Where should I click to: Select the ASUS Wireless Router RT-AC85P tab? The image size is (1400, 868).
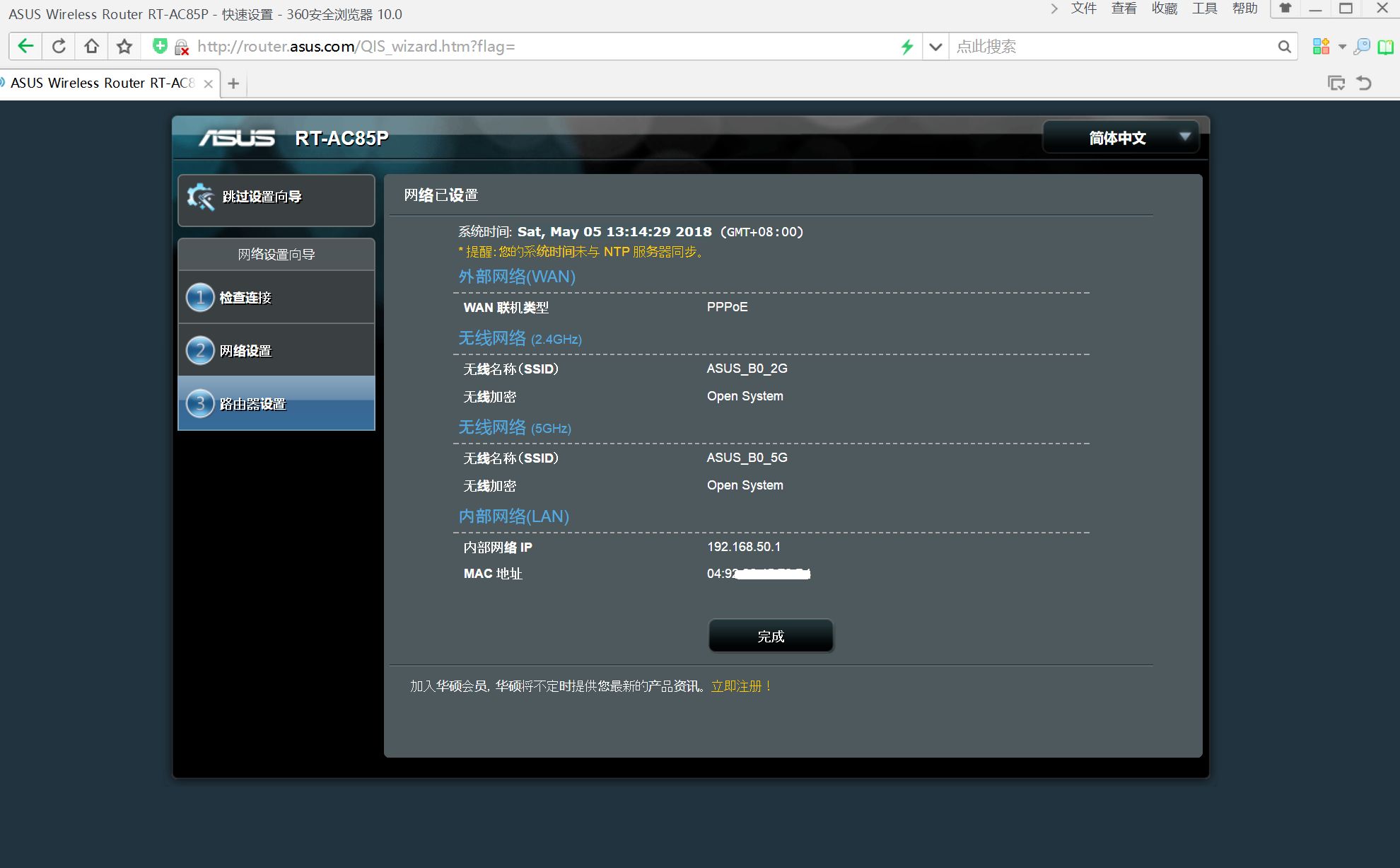tap(103, 83)
